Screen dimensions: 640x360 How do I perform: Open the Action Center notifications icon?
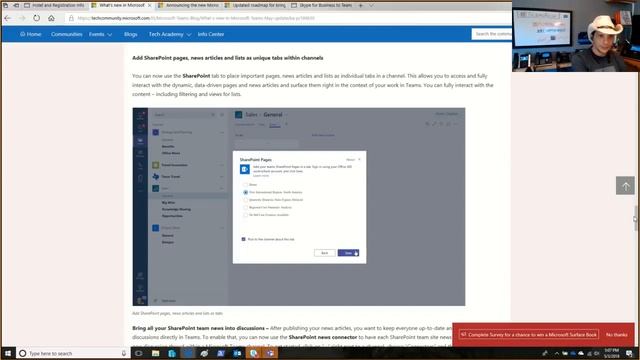coord(629,353)
